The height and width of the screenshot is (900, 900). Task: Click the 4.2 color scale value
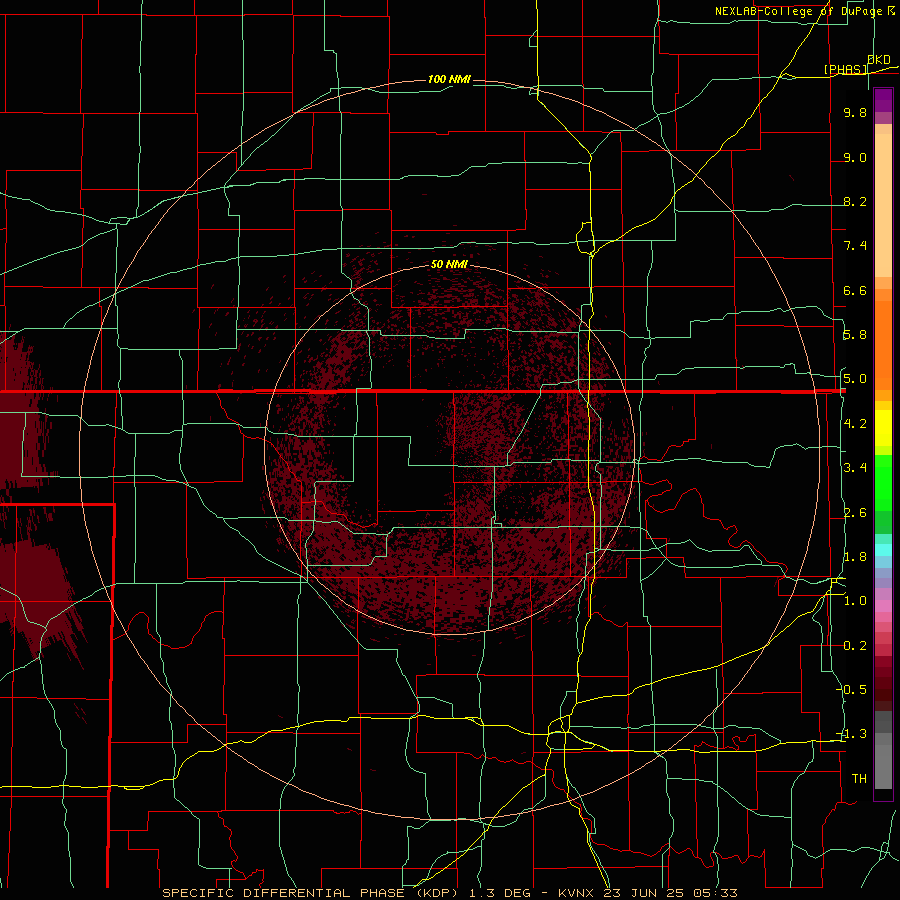click(855, 424)
